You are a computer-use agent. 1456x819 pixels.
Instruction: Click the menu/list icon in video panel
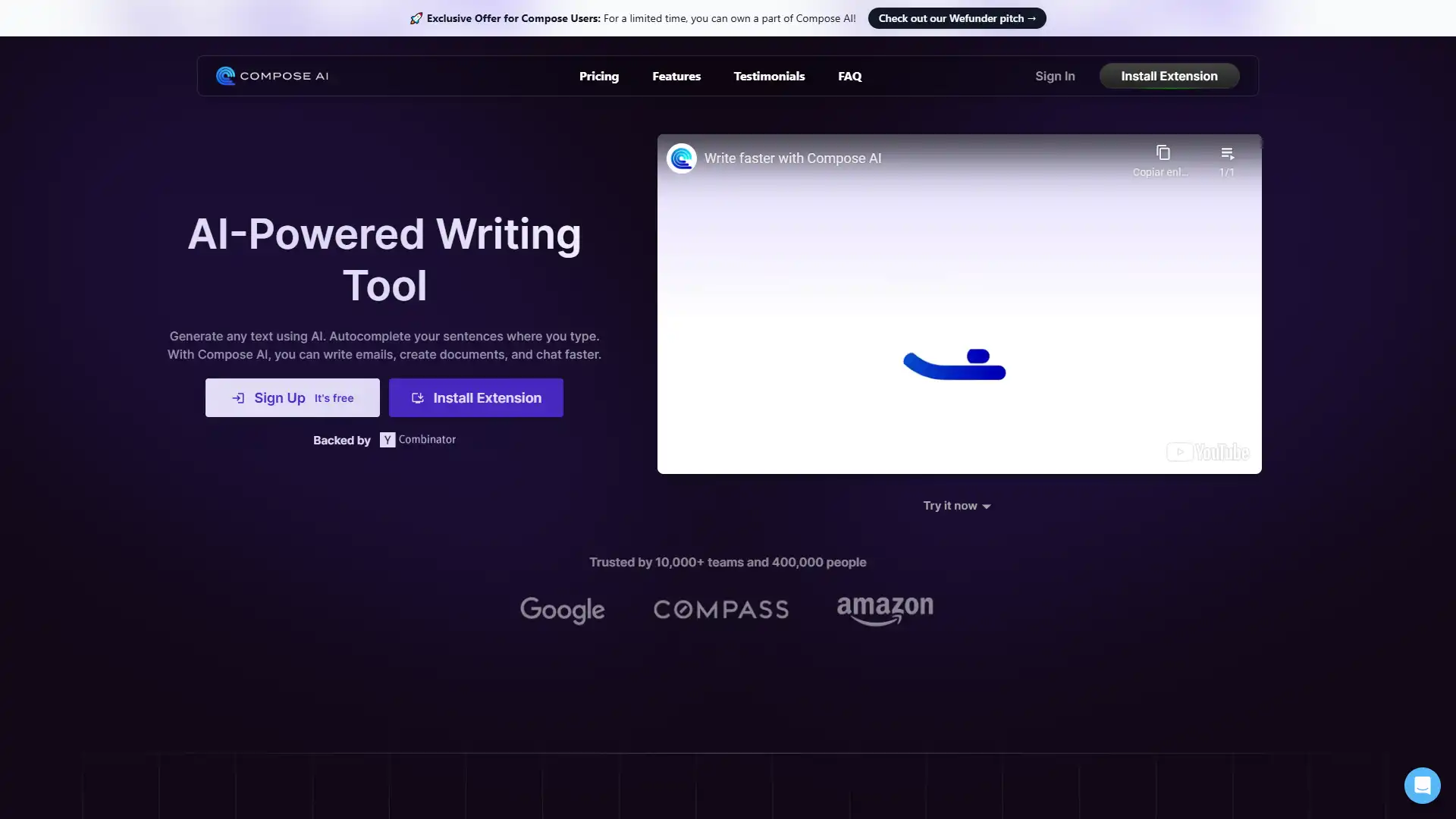1227,153
